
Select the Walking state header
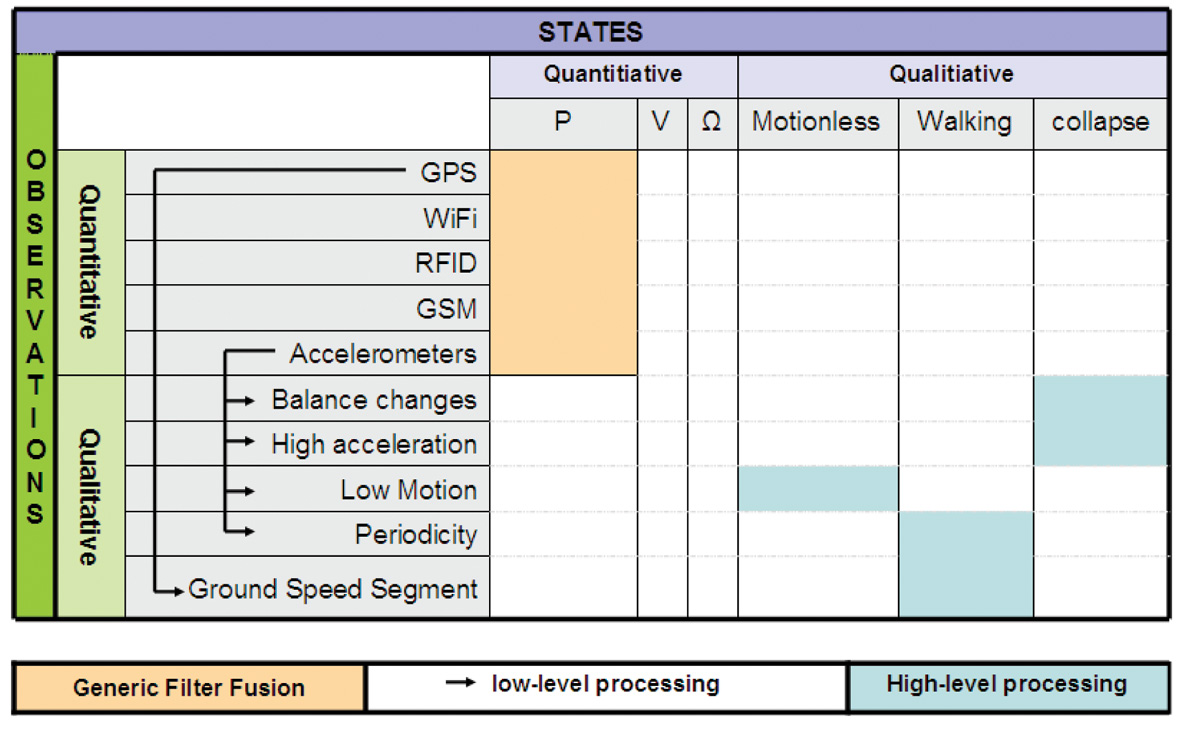965,124
